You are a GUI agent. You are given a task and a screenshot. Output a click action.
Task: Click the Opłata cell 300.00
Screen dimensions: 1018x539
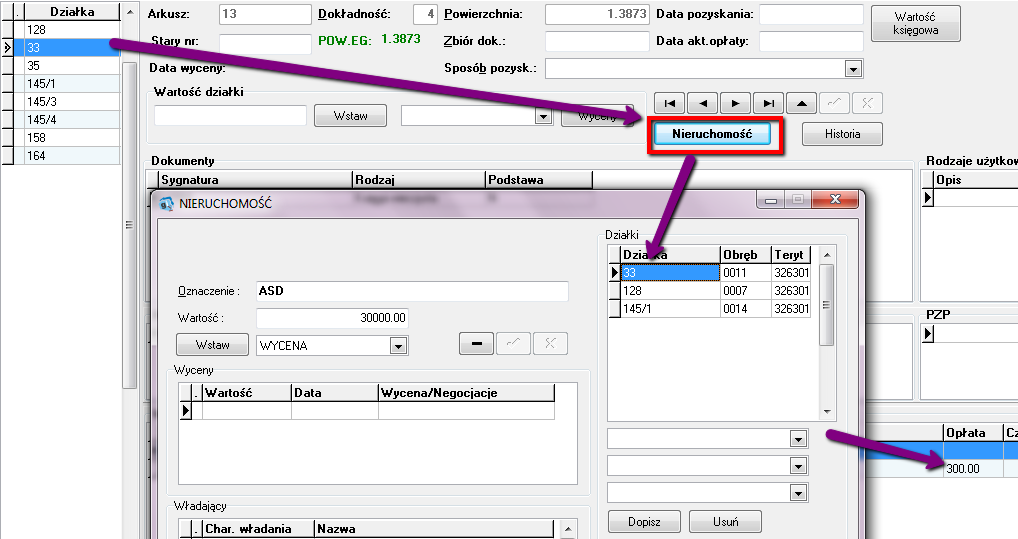point(973,469)
